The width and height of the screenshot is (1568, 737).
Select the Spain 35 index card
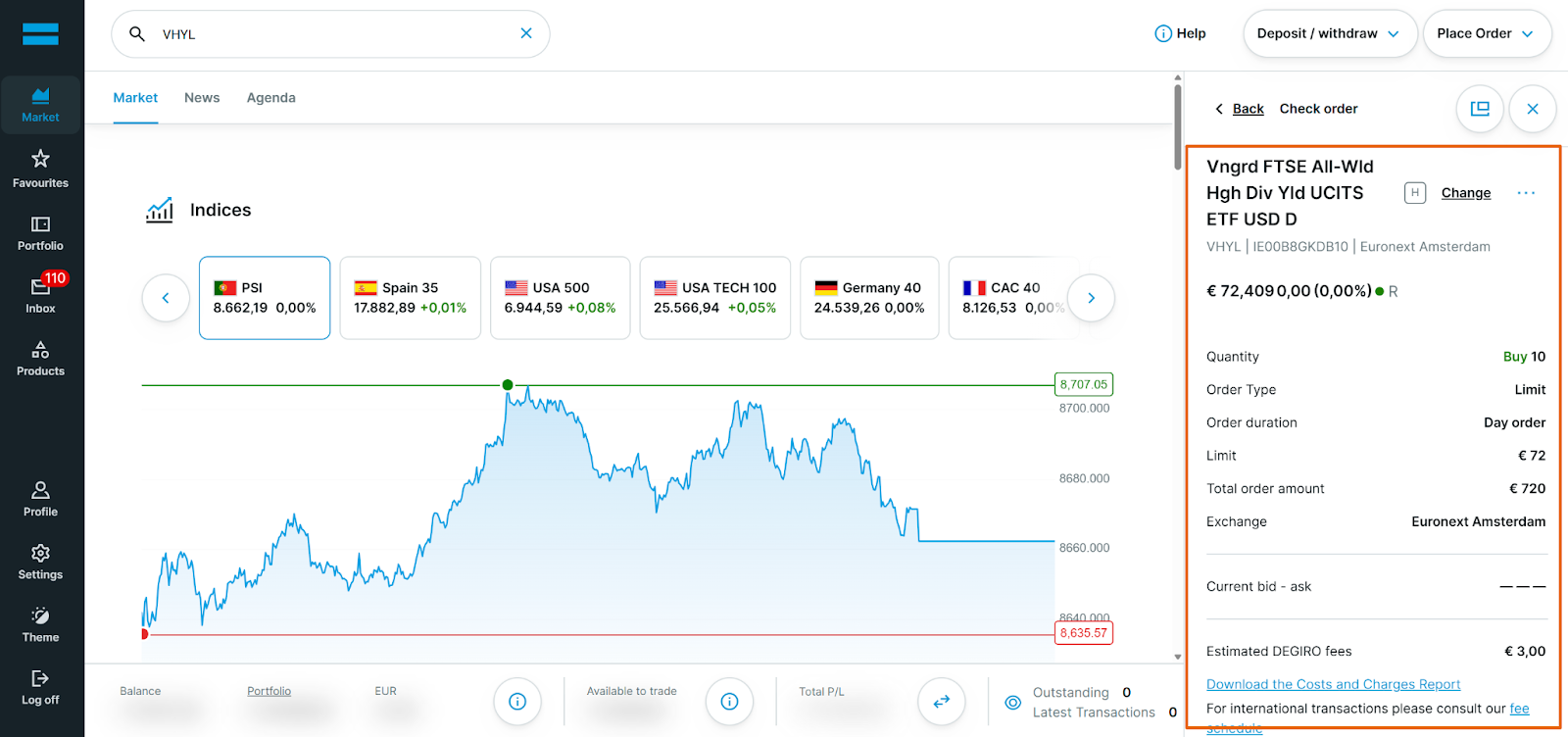point(410,298)
